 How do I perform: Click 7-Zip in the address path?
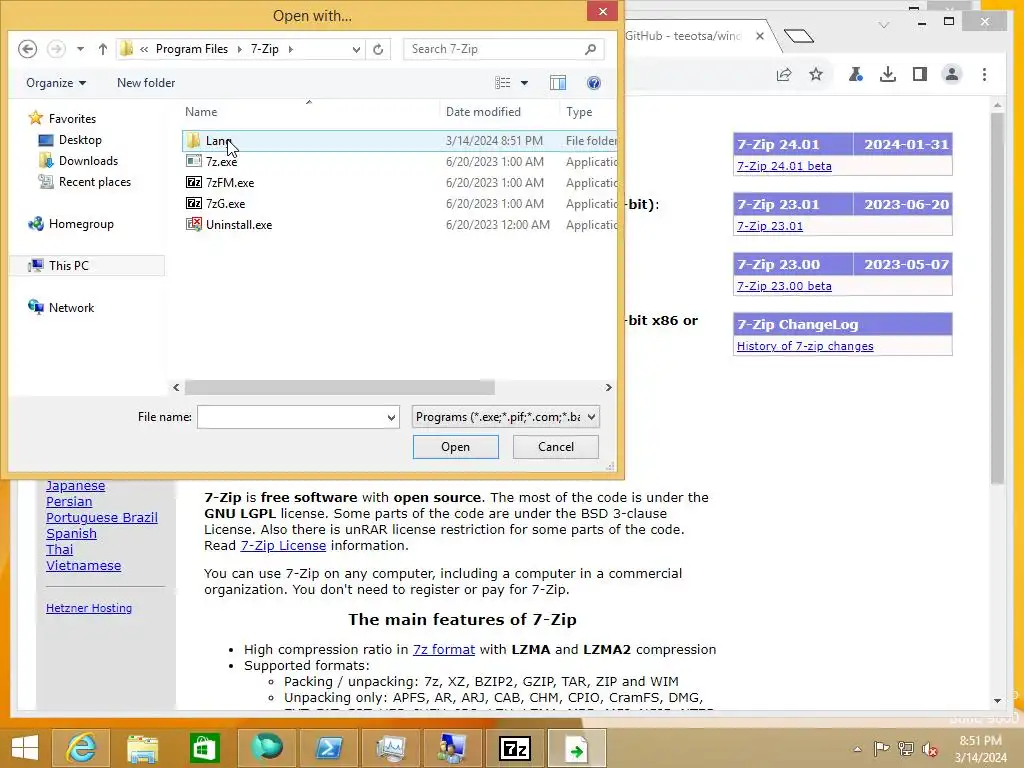(x=264, y=49)
